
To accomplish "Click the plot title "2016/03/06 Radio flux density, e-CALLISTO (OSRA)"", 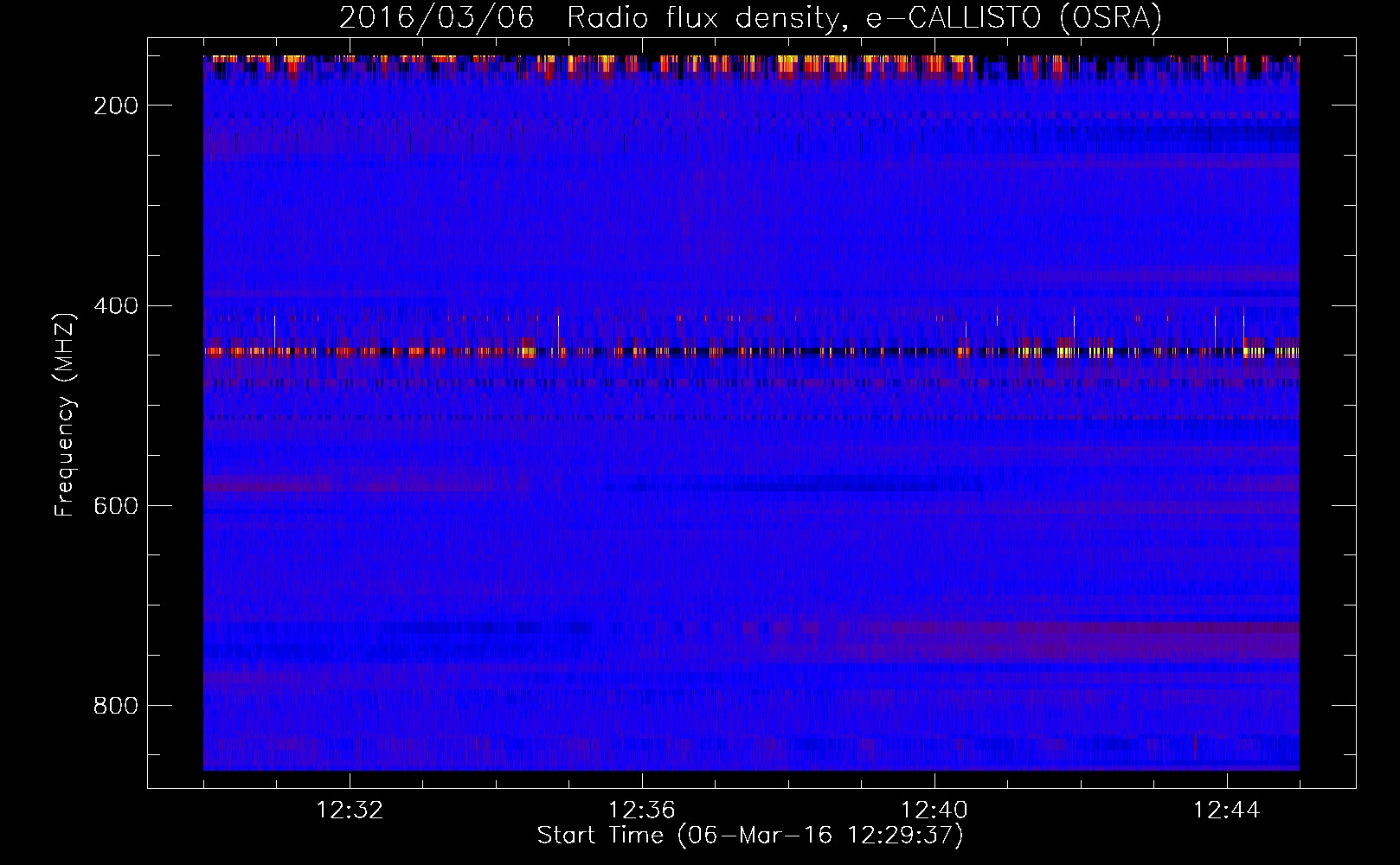I will (750, 17).
